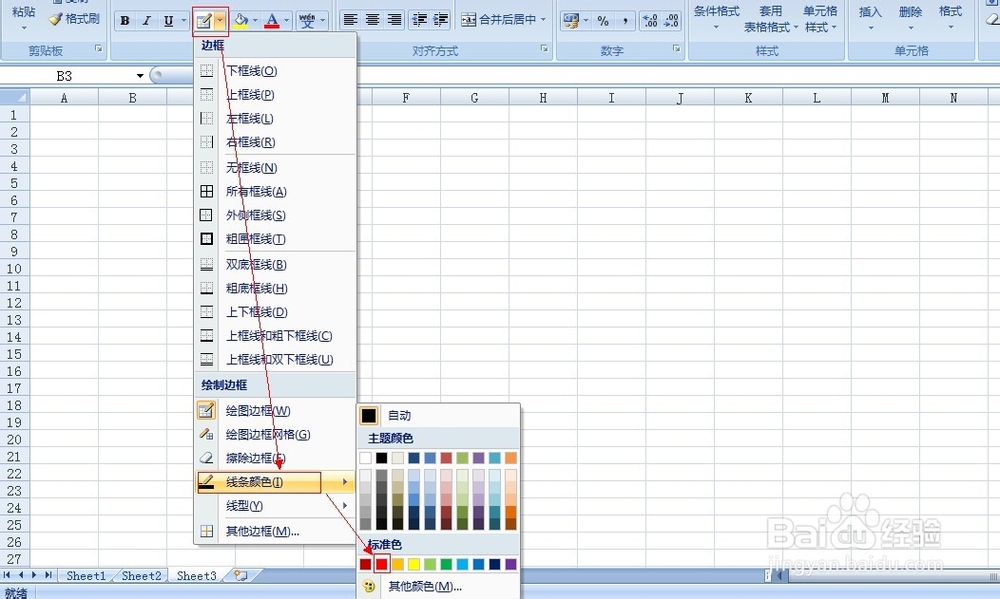Open the underline style dropdown arrow
The width and height of the screenshot is (1000, 599).
click(x=184, y=20)
